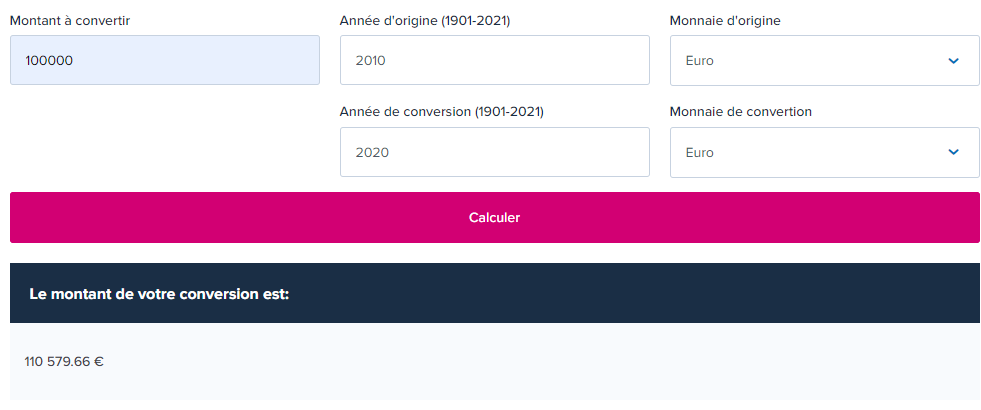Click the "Monnaie d'origine" label text
981x410 pixels.
click(725, 20)
